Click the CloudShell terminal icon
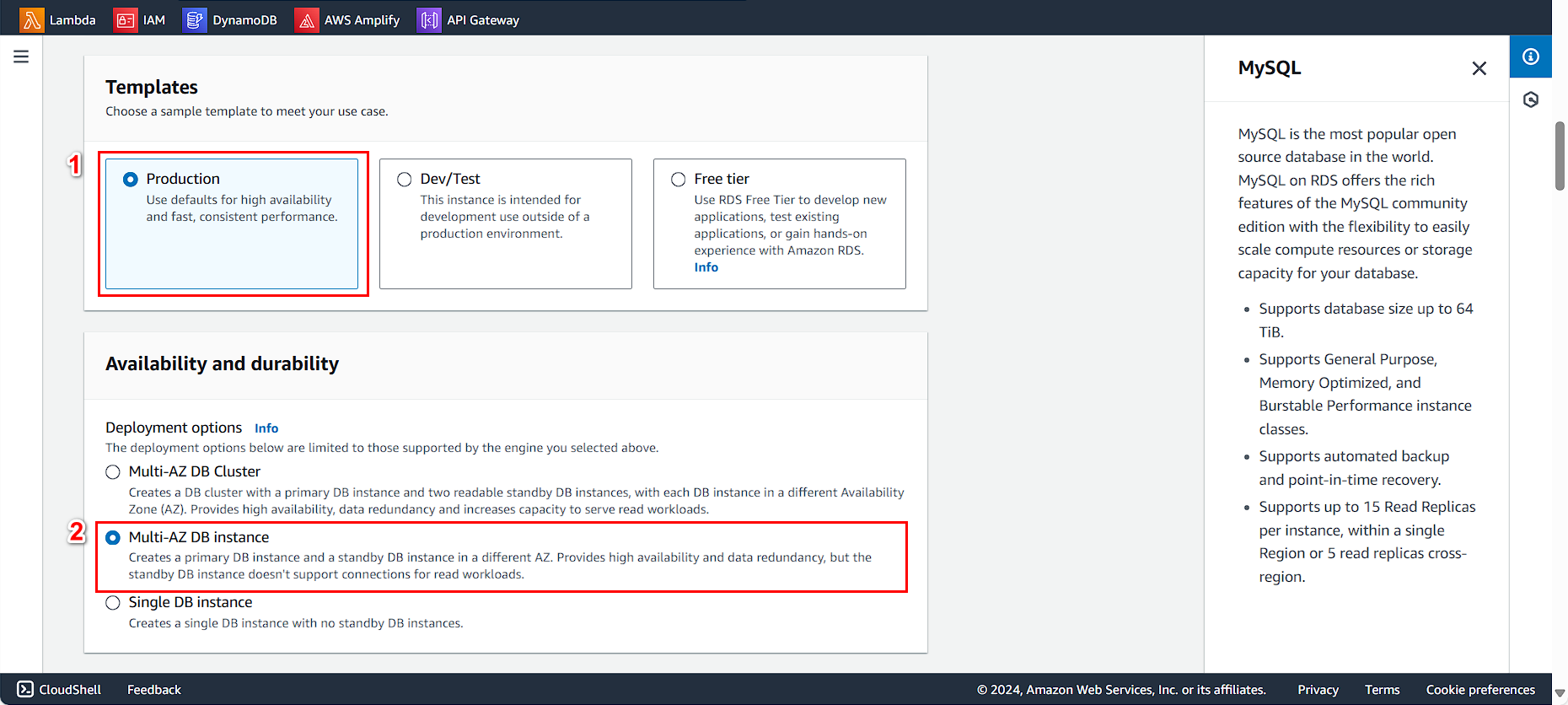 (25, 689)
